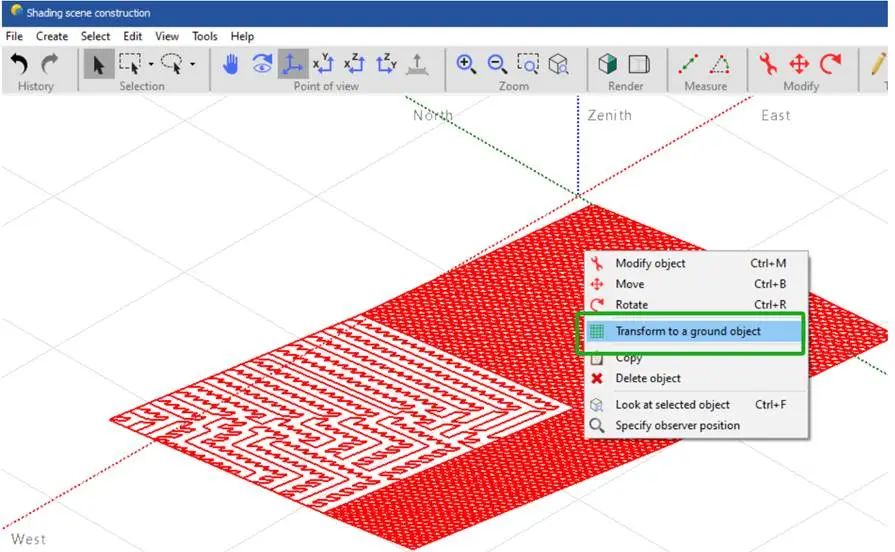This screenshot has height=552, width=895.
Task: Click the Redo arrow in History
Action: pos(50,64)
